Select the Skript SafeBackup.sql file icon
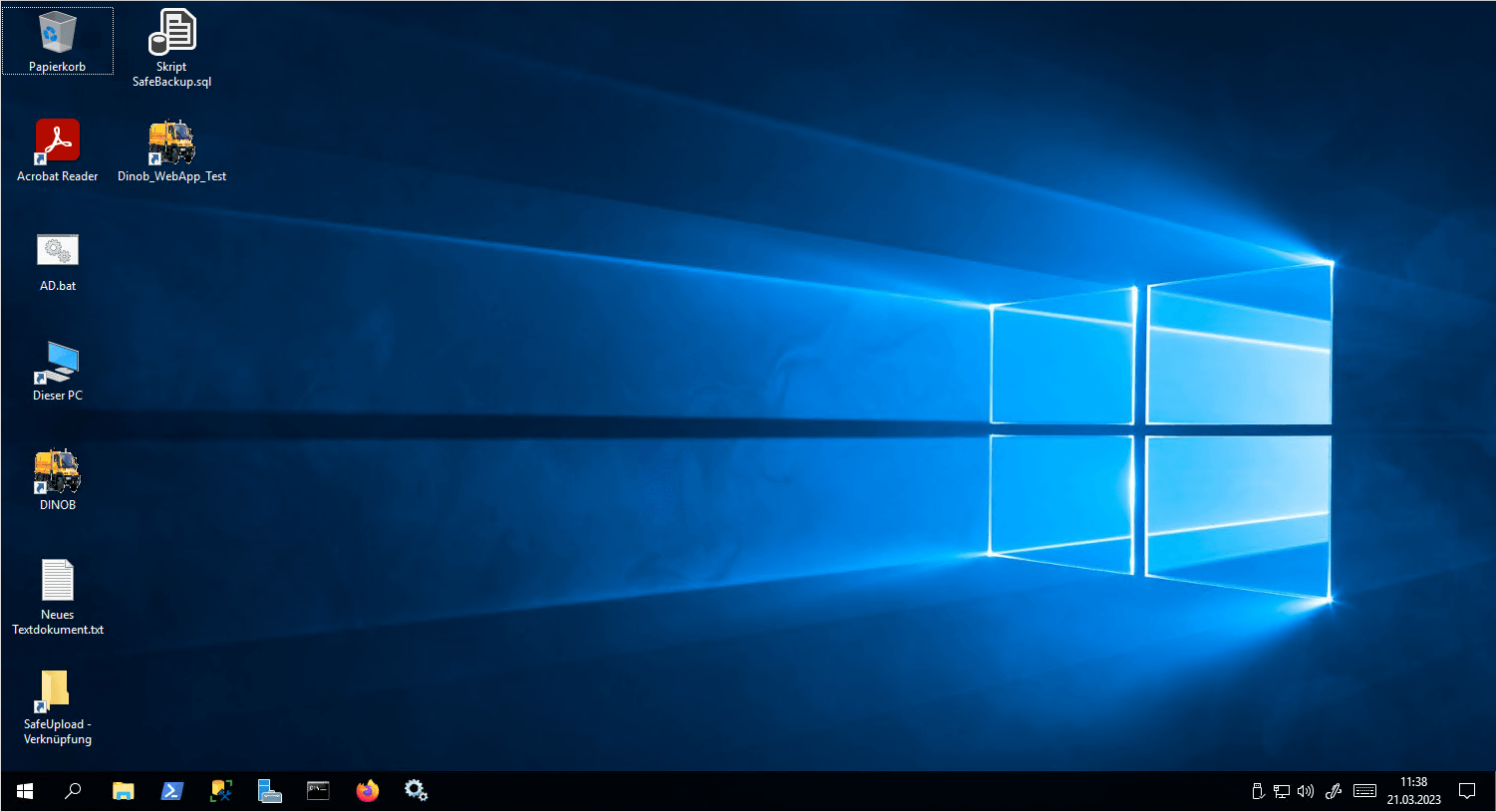 171,48
